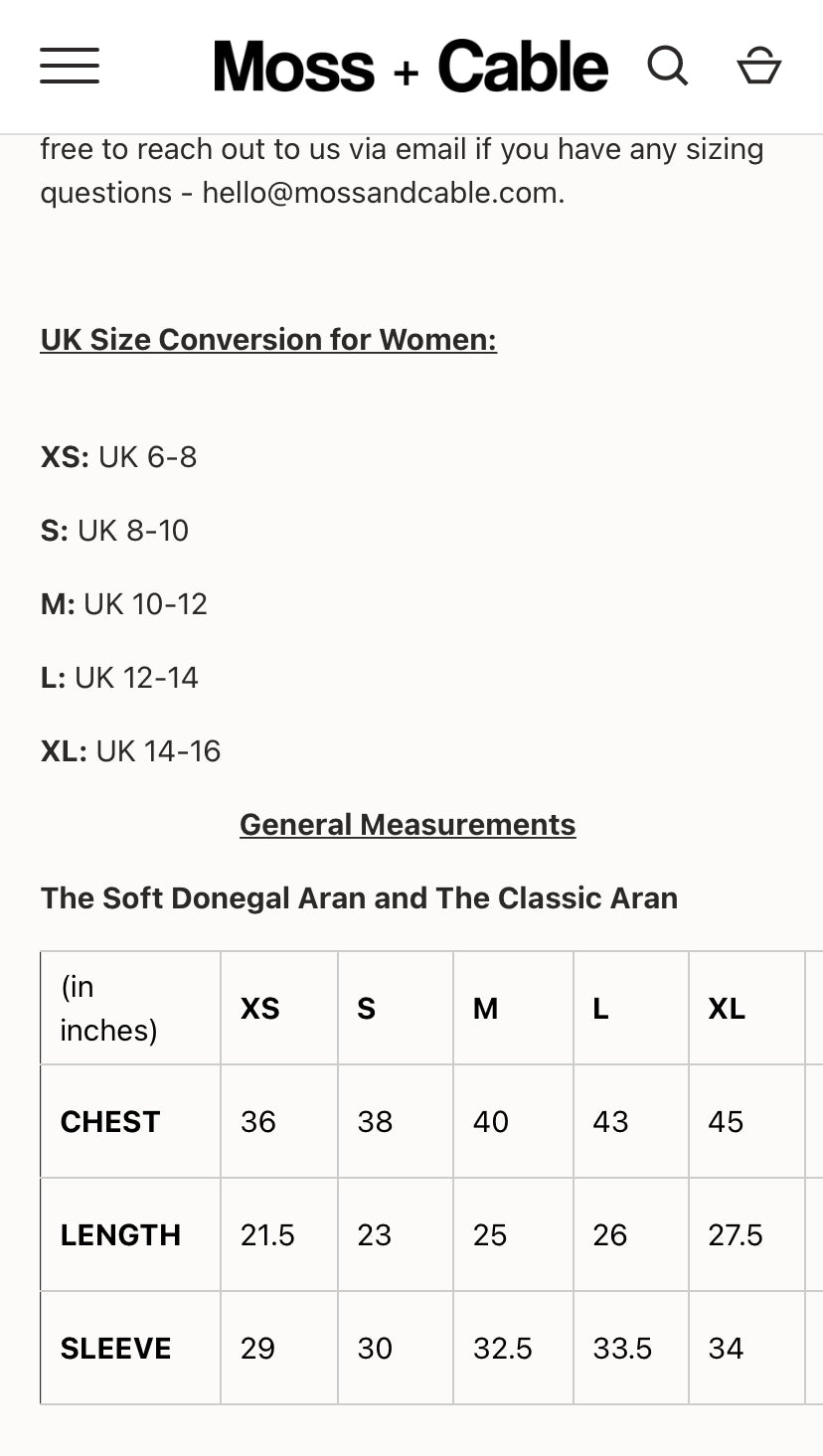Screen dimensions: 823x1456
Task: Click the XL: UK 14-16 conversion line
Action: point(130,751)
